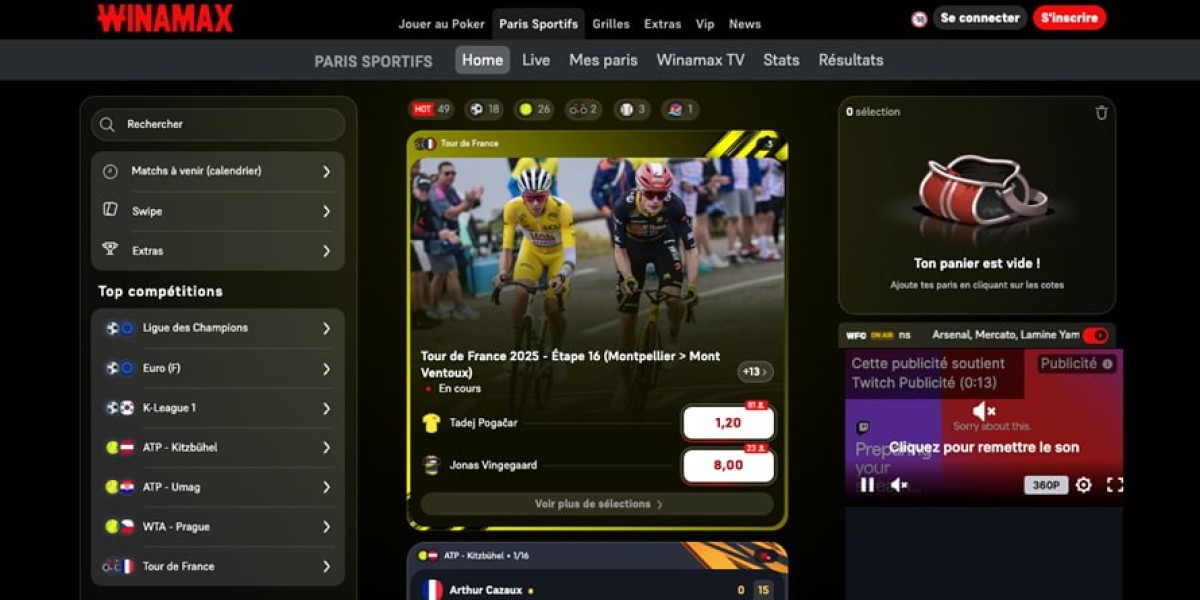The image size is (1200, 600).
Task: Click Voir plus de sélections
Action: pos(597,504)
